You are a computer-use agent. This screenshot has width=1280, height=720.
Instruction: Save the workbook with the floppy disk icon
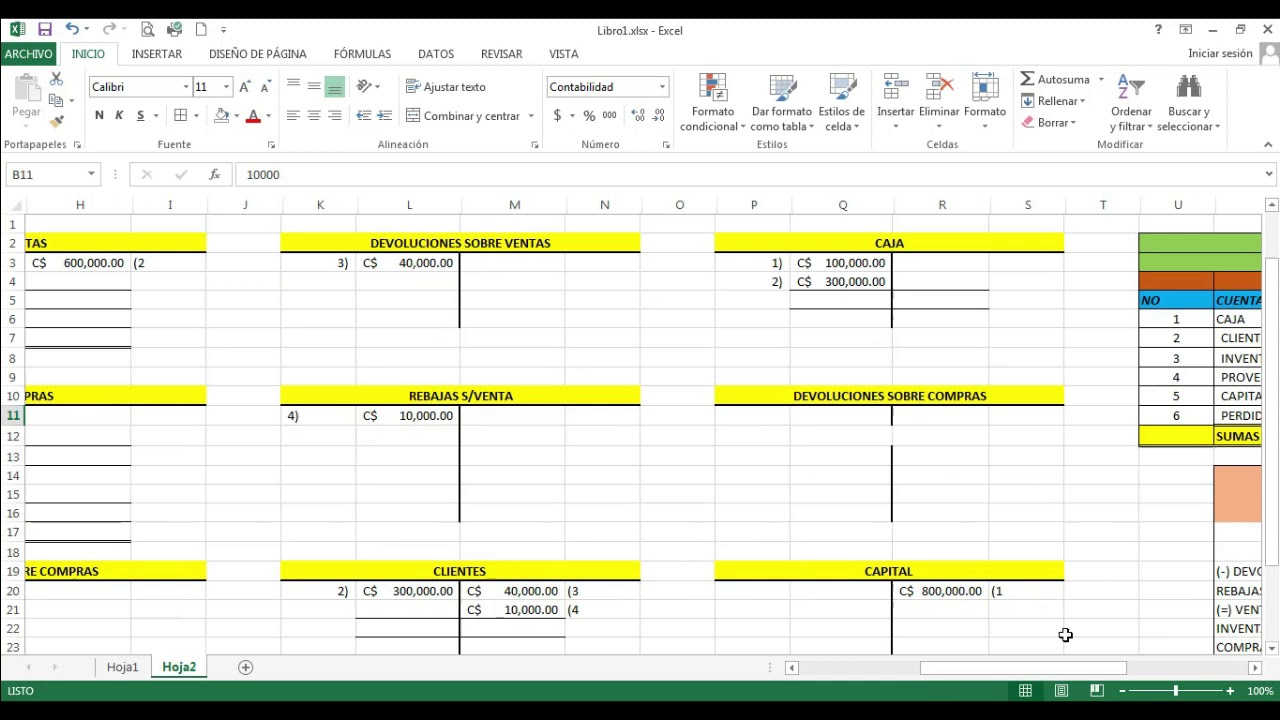(45, 30)
